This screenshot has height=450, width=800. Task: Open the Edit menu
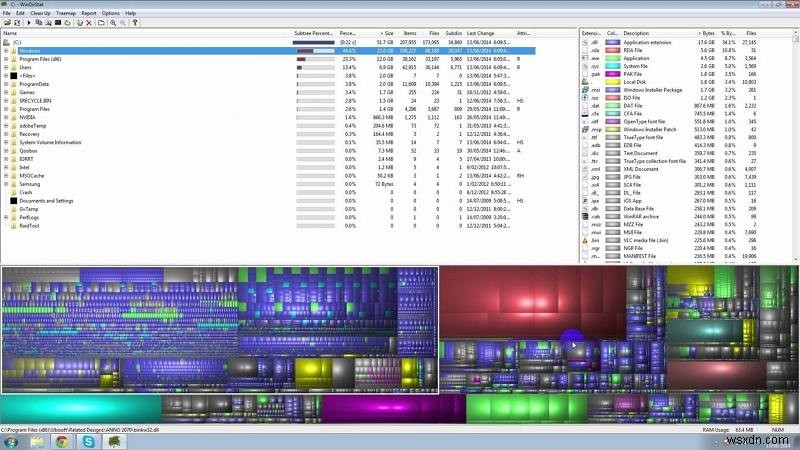pos(20,13)
